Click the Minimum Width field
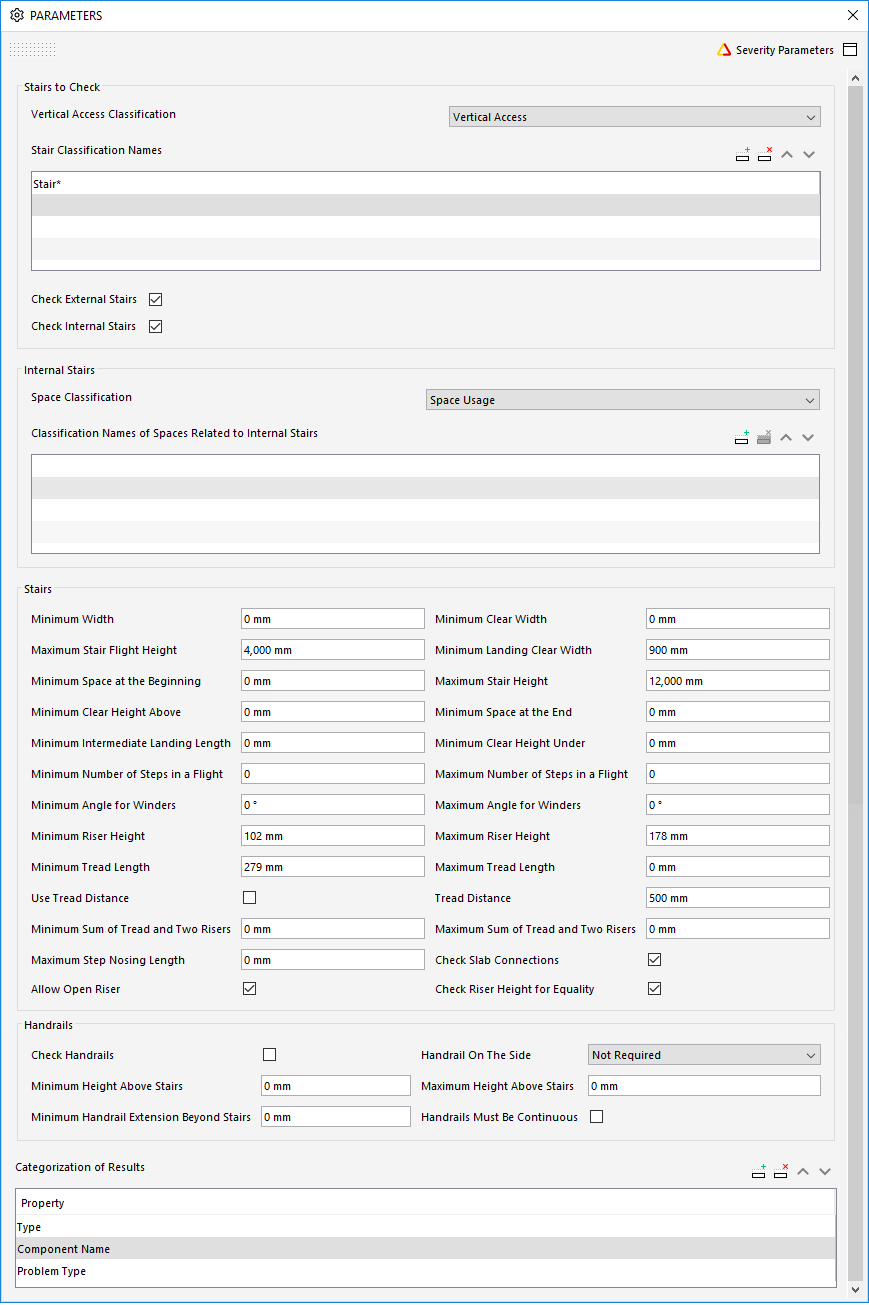The height and width of the screenshot is (1305, 869). (x=333, y=619)
